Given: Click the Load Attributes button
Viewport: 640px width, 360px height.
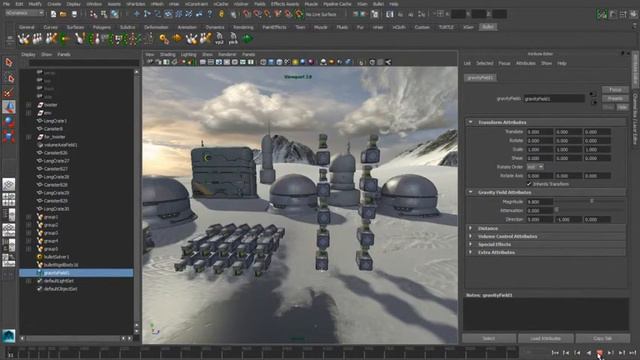Looking at the screenshot, I should (x=545, y=338).
